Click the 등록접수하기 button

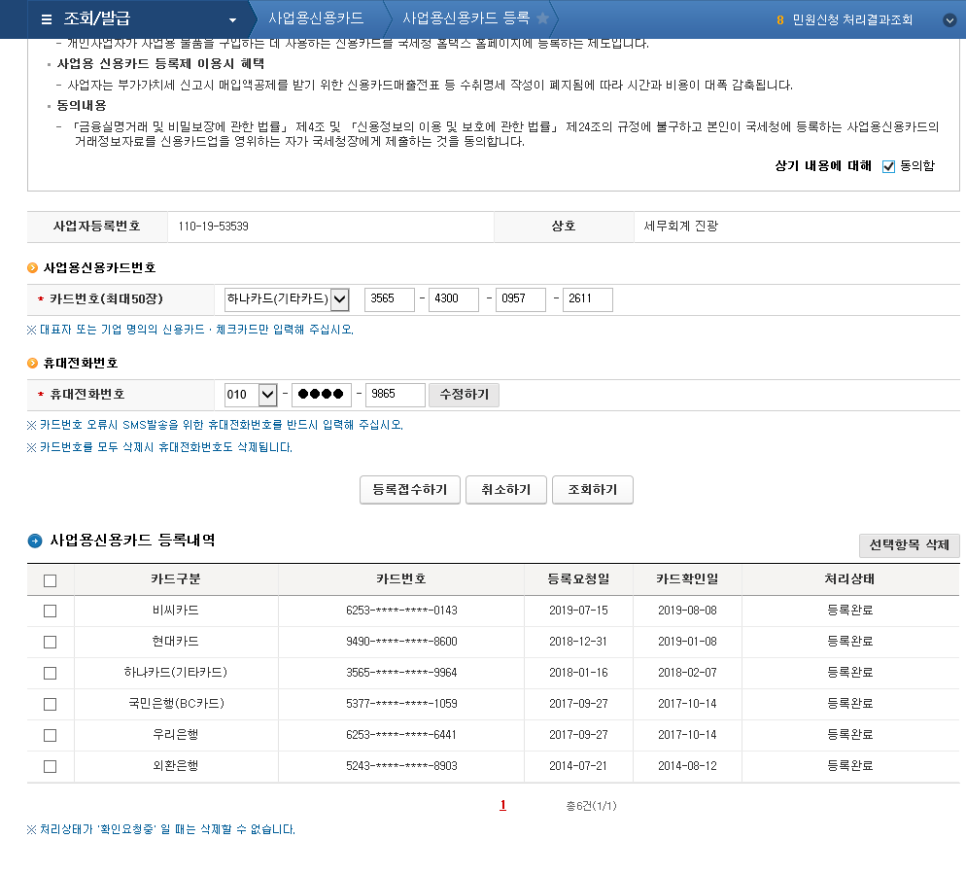(x=410, y=490)
